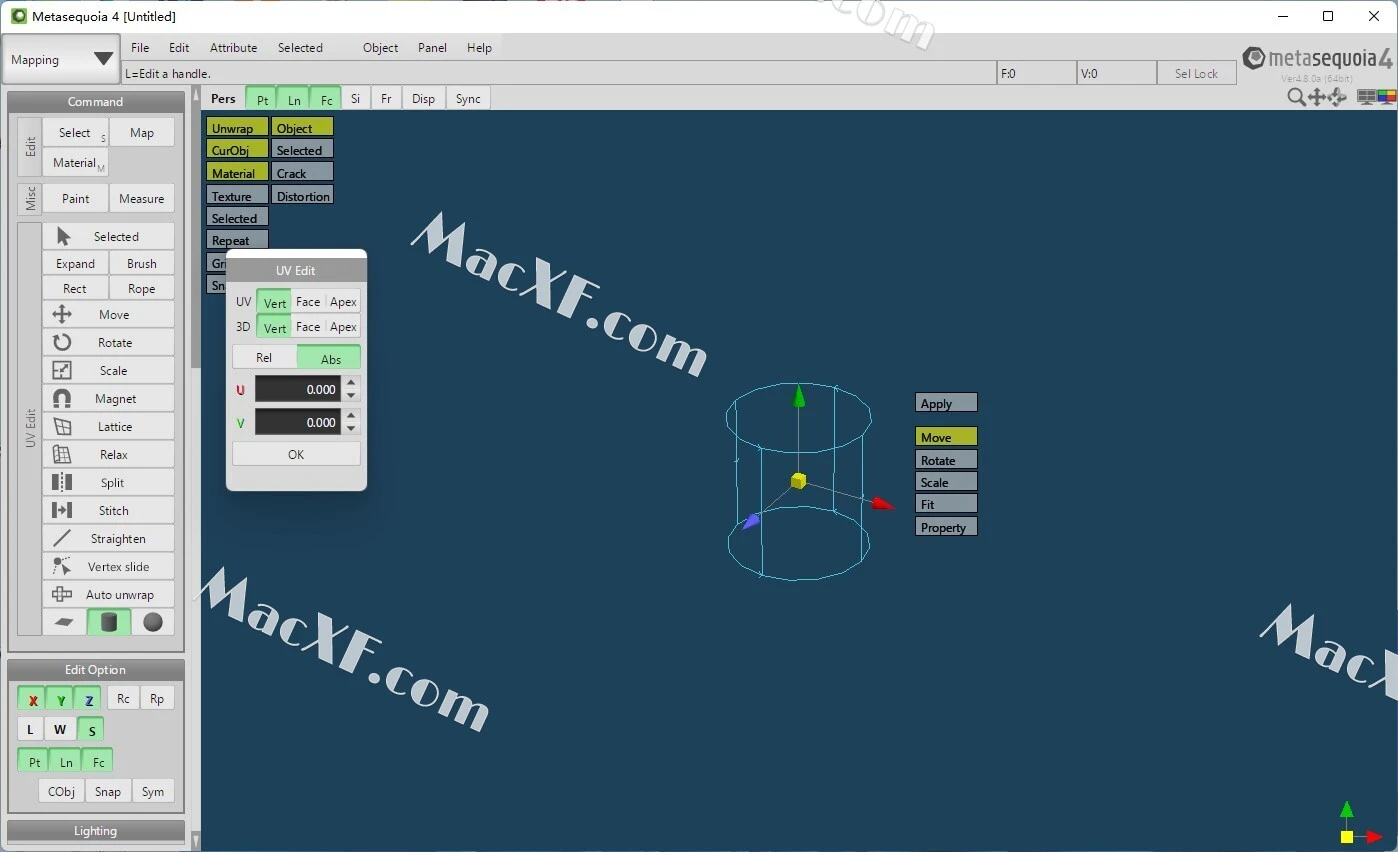Click the blue Z-axis arrow handle
The width and height of the screenshot is (1398, 852).
click(750, 521)
